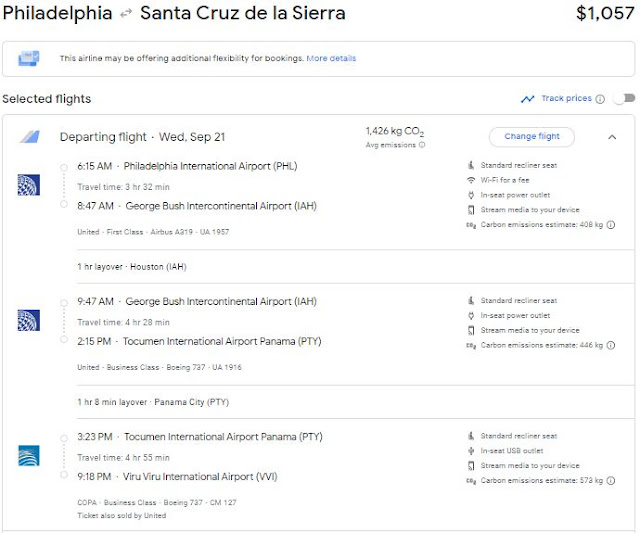Image resolution: width=640 pixels, height=533 pixels.
Task: Open the More details link
Action: pyautogui.click(x=331, y=59)
